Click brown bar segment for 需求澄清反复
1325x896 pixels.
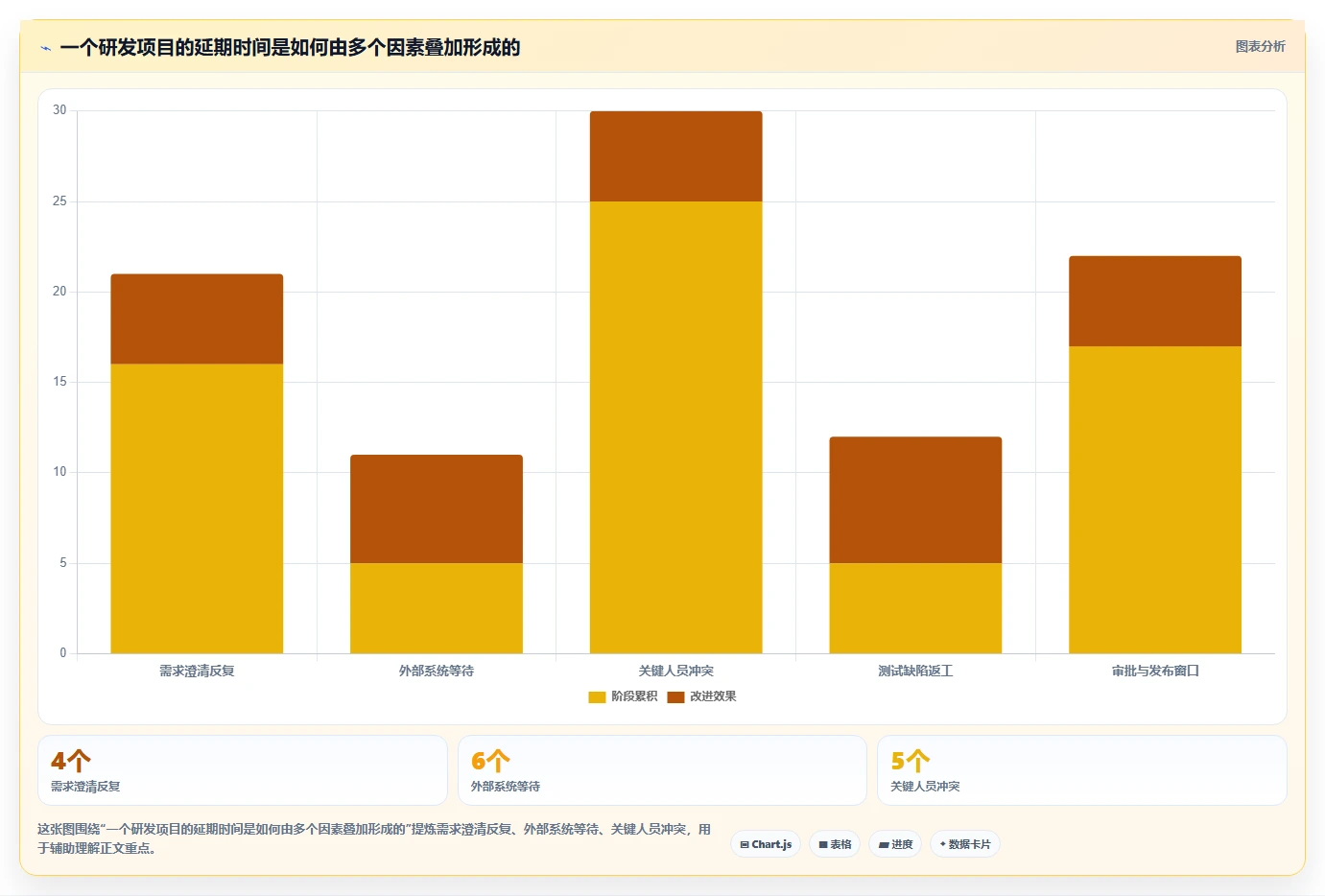[197, 318]
